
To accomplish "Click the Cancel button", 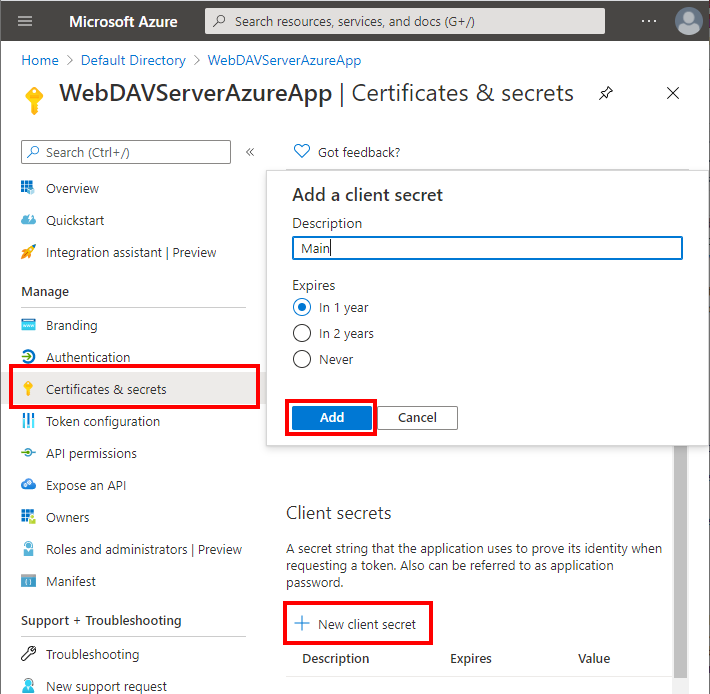I will pos(417,417).
